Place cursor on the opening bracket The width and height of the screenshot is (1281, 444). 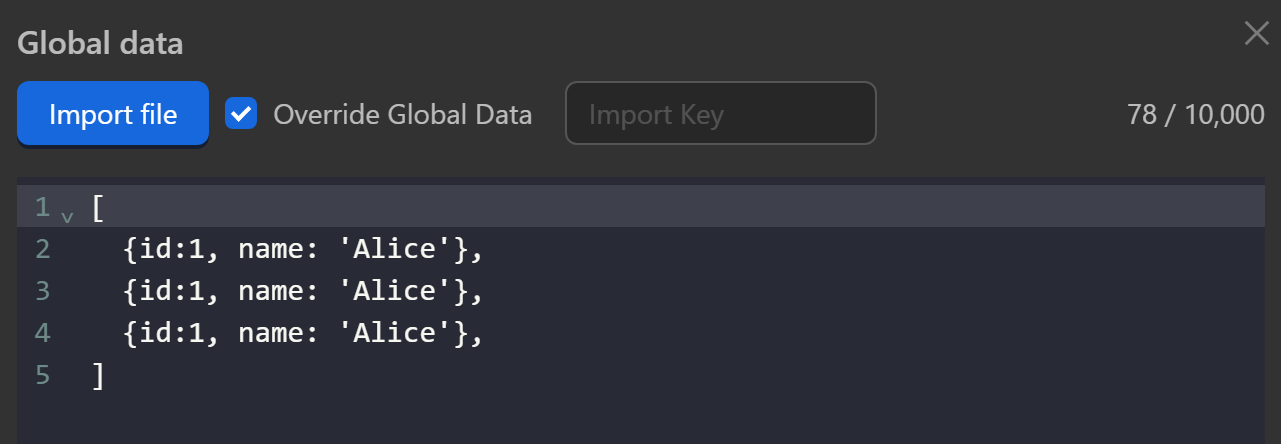pos(98,208)
